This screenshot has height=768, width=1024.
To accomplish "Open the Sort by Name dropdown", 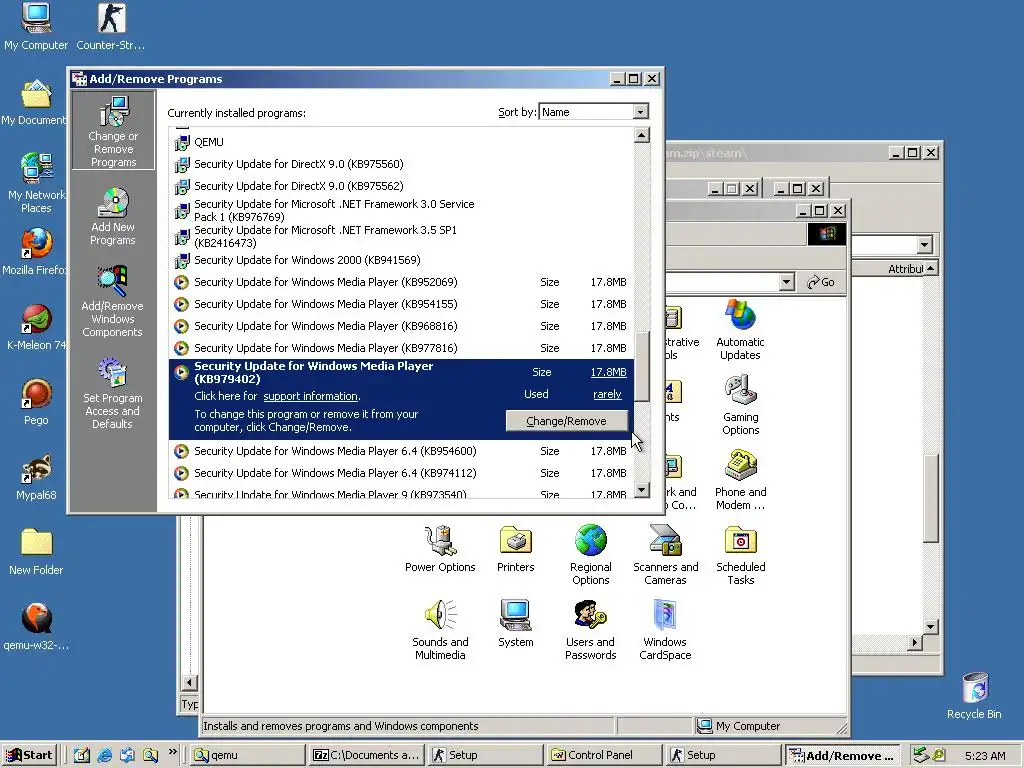I will 641,112.
